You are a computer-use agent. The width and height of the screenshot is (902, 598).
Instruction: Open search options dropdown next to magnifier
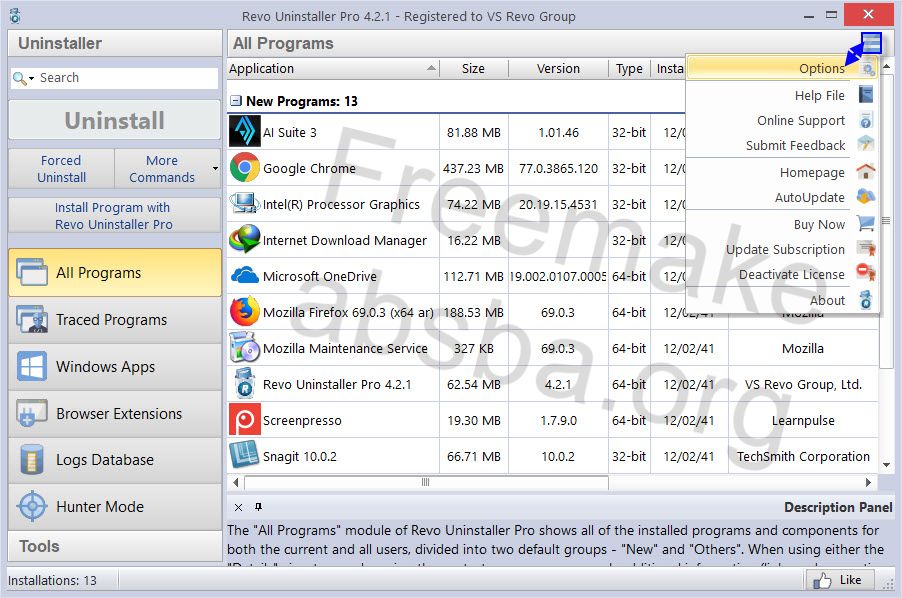tap(31, 78)
